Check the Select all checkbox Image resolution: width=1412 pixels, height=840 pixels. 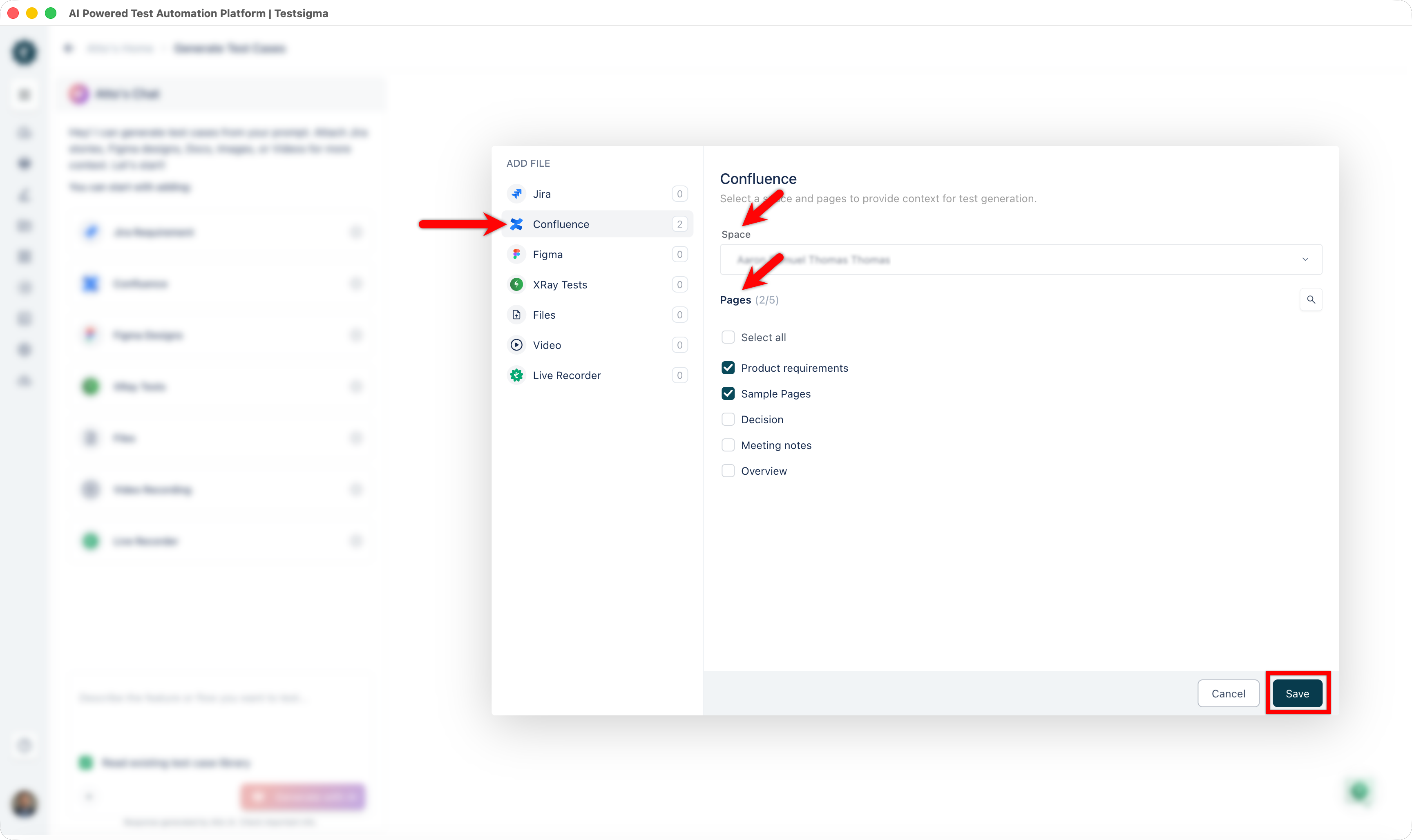pos(728,337)
